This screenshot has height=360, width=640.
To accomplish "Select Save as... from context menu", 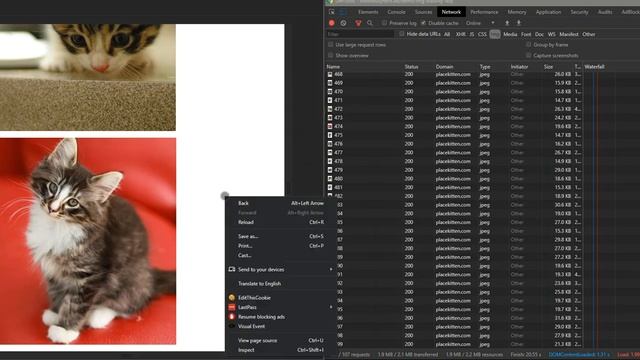I will [x=281, y=236].
